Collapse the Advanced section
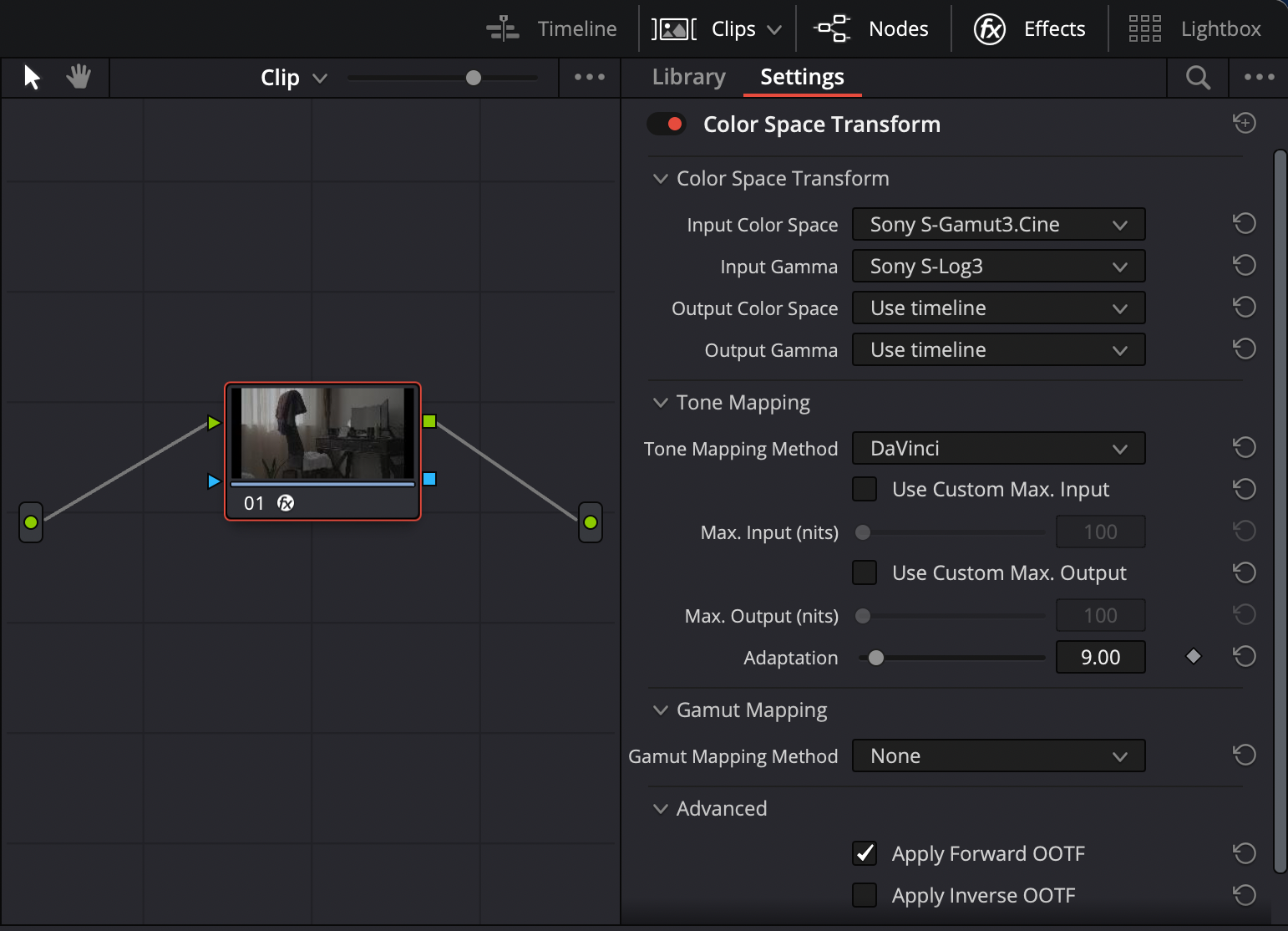1288x931 pixels. click(x=660, y=809)
